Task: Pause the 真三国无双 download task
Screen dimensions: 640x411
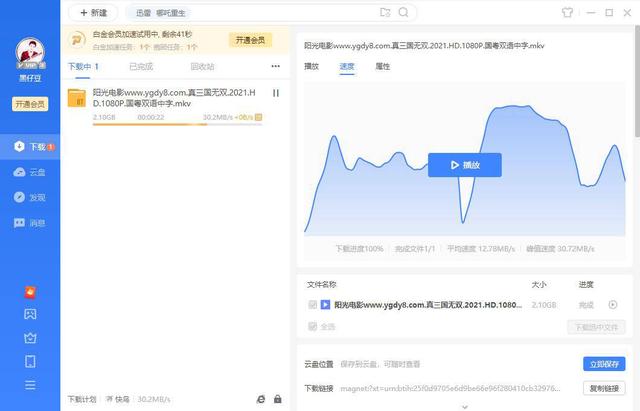Action: click(276, 93)
